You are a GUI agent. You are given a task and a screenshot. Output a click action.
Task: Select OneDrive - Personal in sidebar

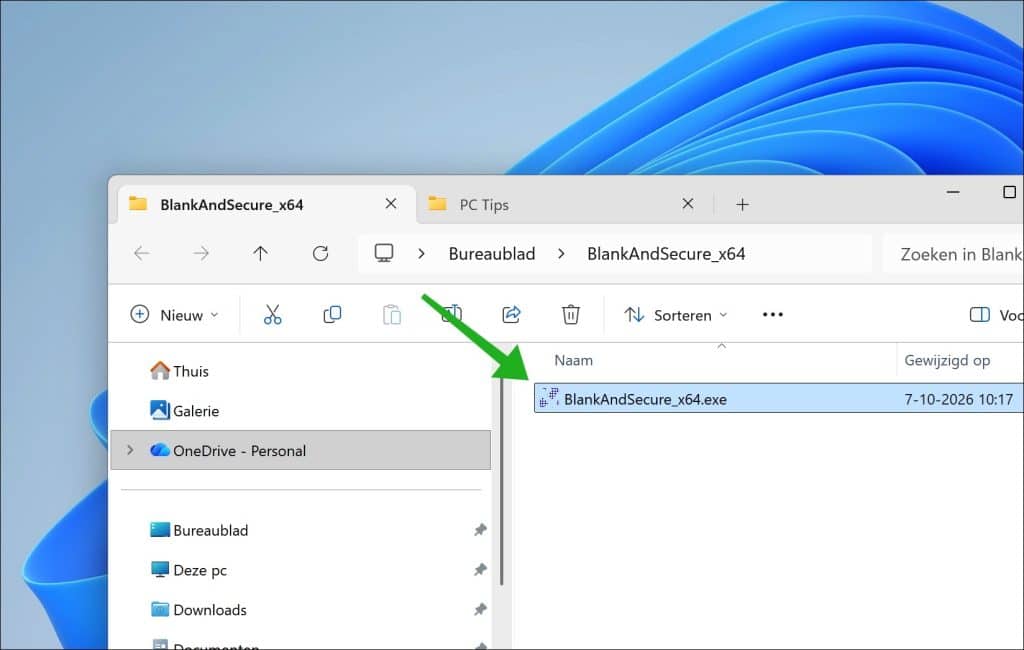300,450
